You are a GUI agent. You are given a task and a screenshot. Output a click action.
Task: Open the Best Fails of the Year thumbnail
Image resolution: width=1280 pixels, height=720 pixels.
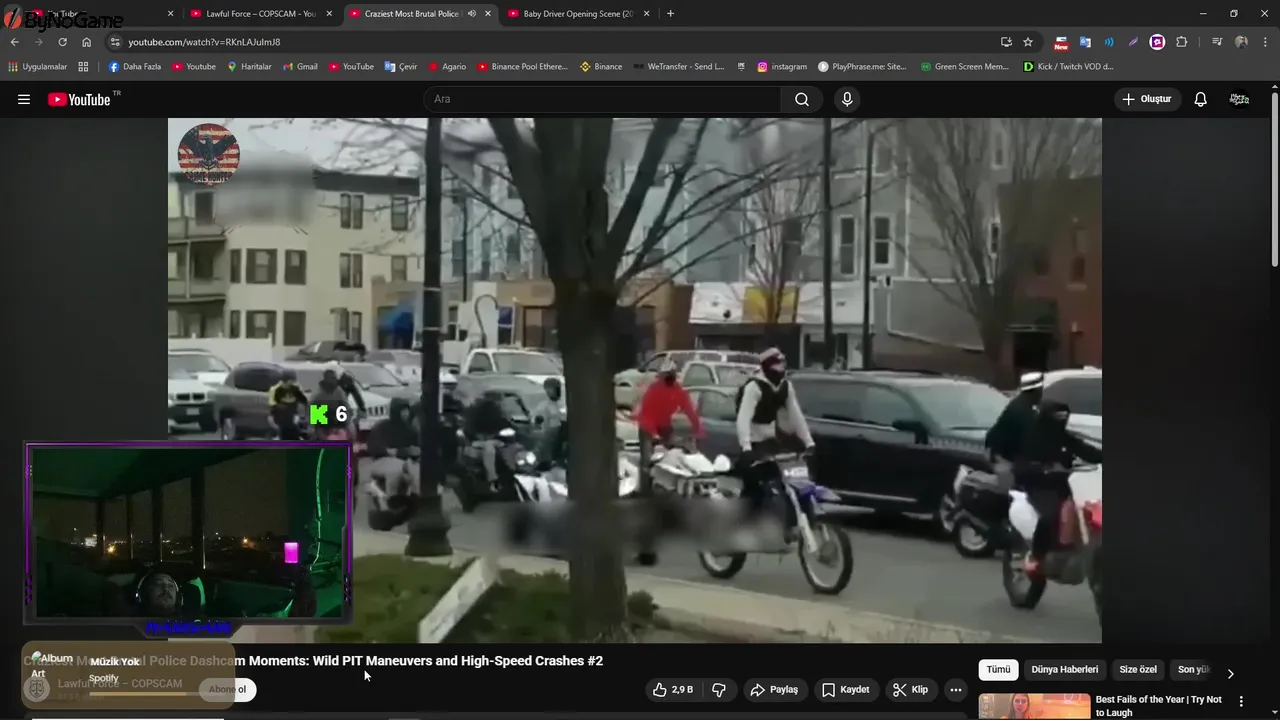click(1034, 707)
